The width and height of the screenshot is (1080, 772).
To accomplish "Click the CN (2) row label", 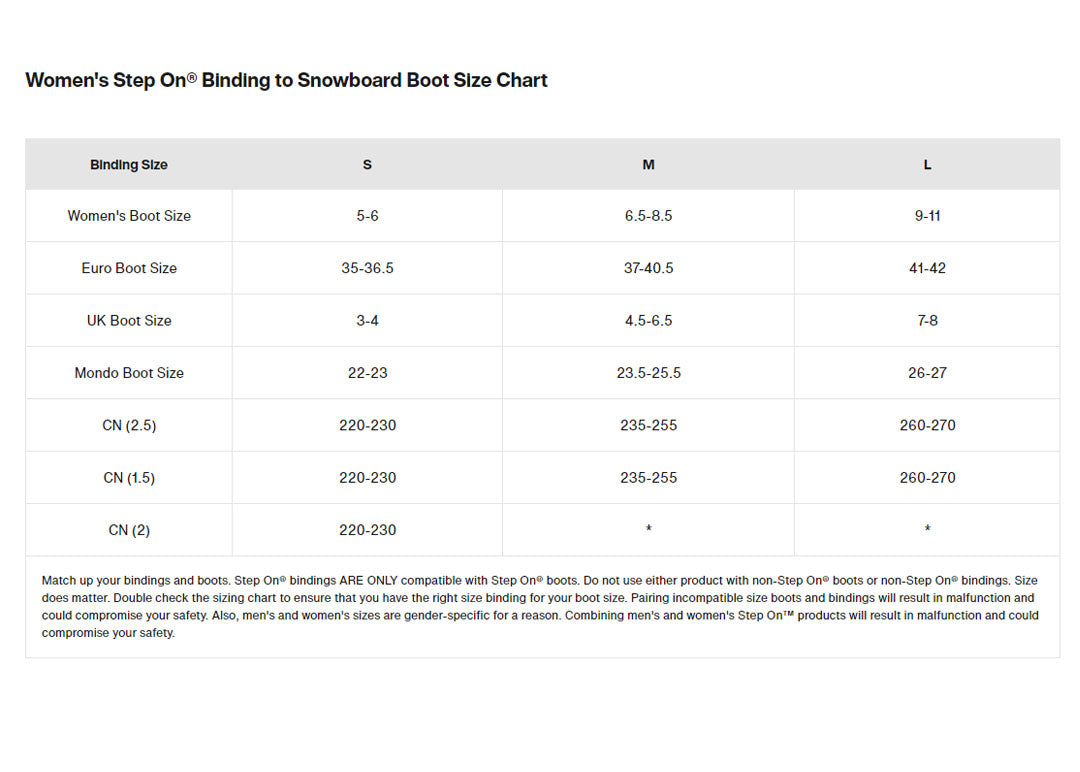I will tap(129, 530).
